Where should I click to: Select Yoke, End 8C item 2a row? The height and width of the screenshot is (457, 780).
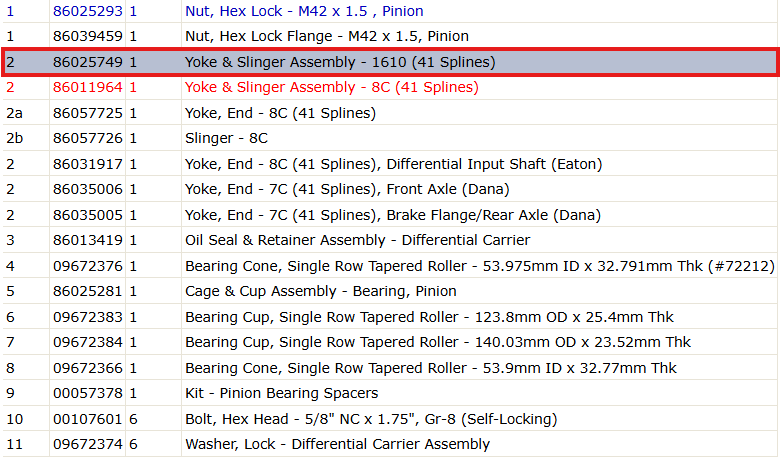coord(390,113)
